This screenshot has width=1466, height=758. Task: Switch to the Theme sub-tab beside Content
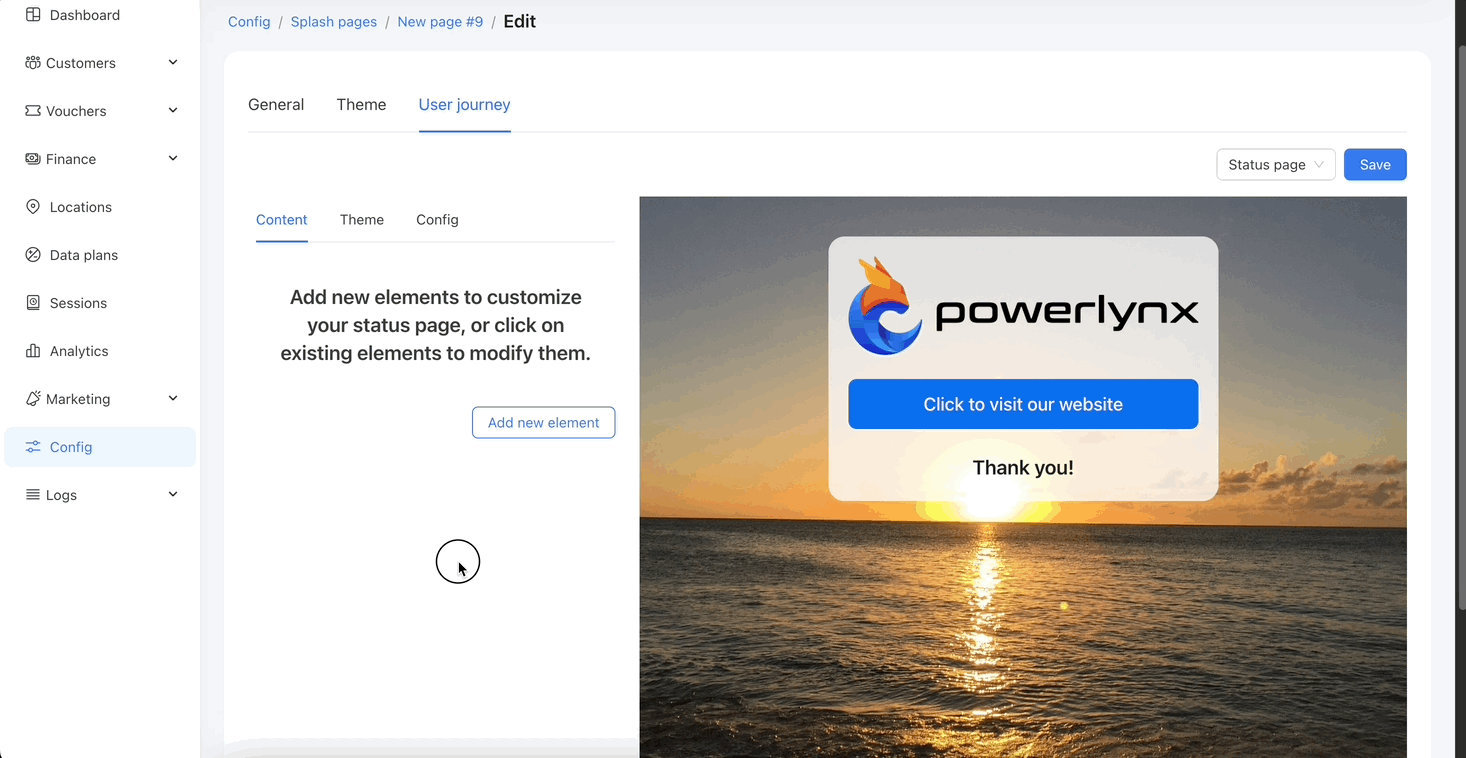point(362,220)
